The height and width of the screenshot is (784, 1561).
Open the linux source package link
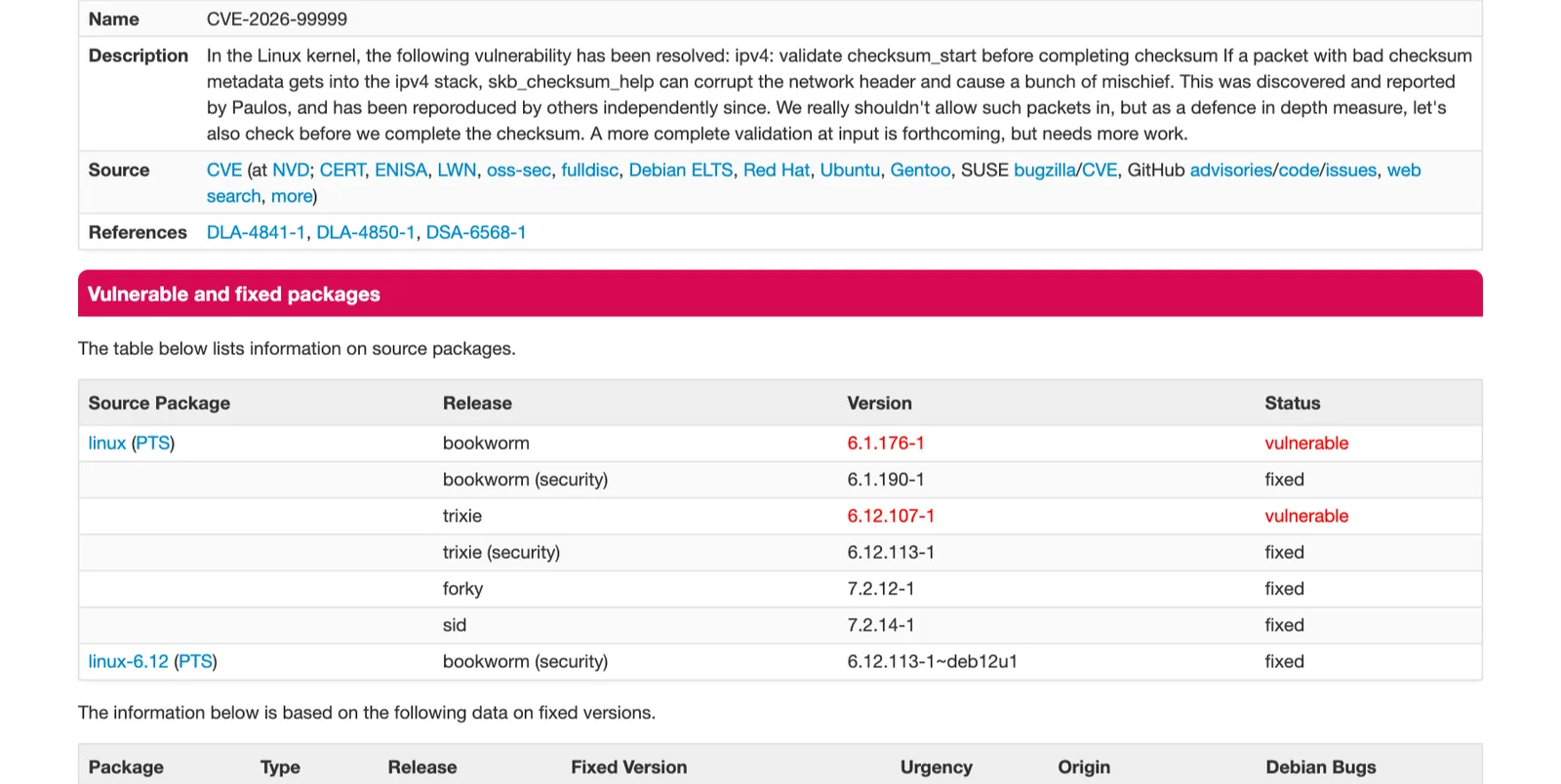107,443
